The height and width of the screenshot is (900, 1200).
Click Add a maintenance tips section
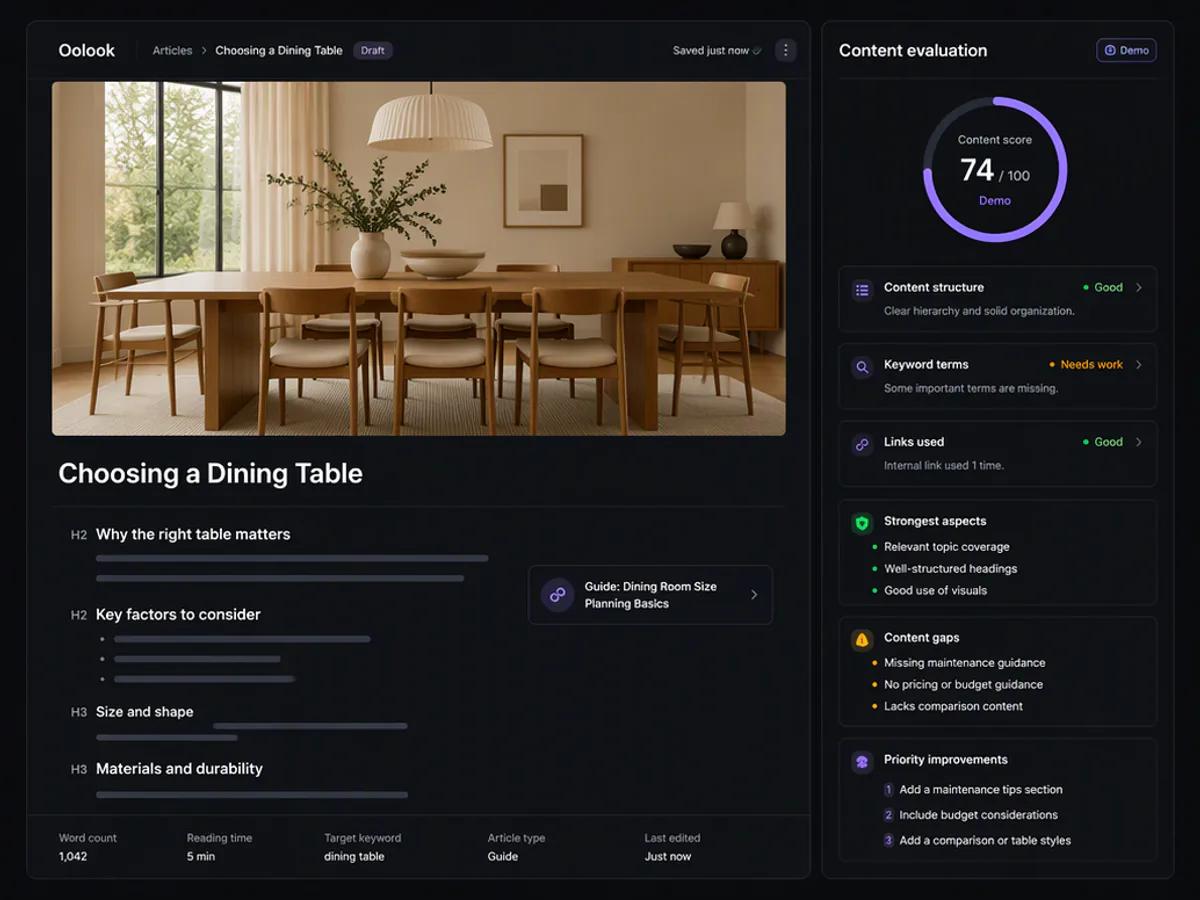pyautogui.click(x=981, y=790)
